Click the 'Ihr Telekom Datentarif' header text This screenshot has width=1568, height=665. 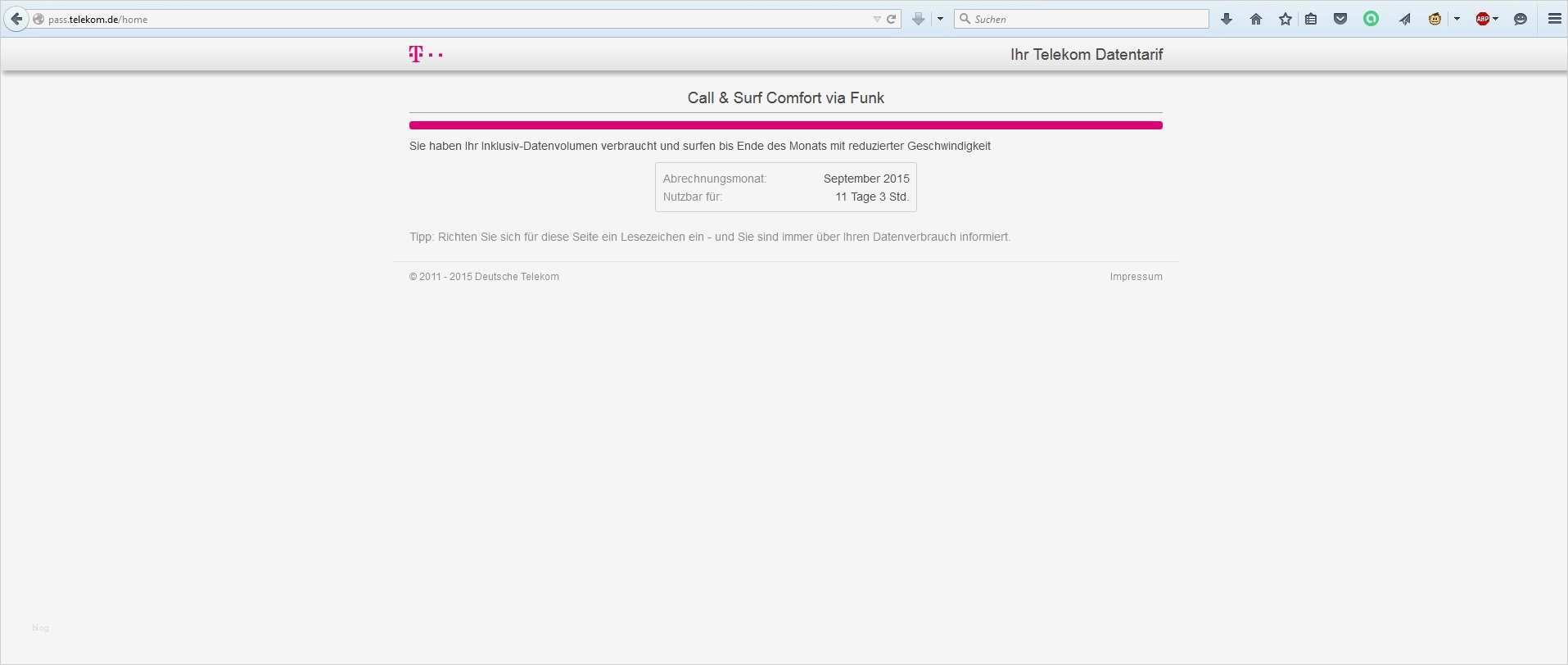pyautogui.click(x=1087, y=55)
